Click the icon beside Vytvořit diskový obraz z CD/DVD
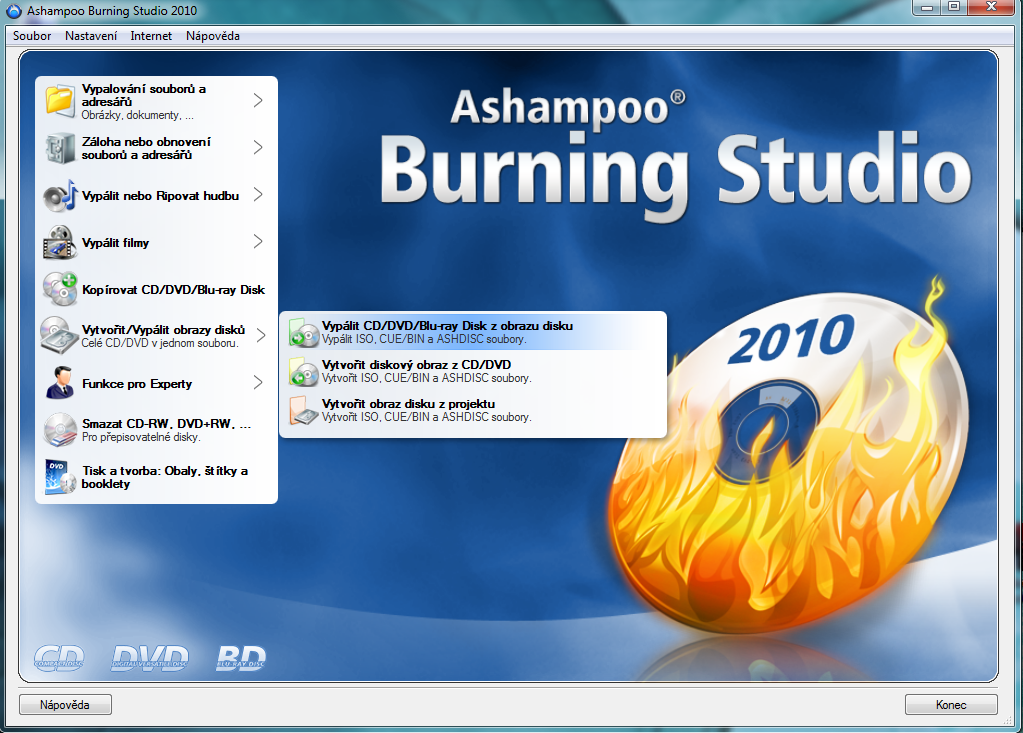The width and height of the screenshot is (1023, 733). [303, 371]
